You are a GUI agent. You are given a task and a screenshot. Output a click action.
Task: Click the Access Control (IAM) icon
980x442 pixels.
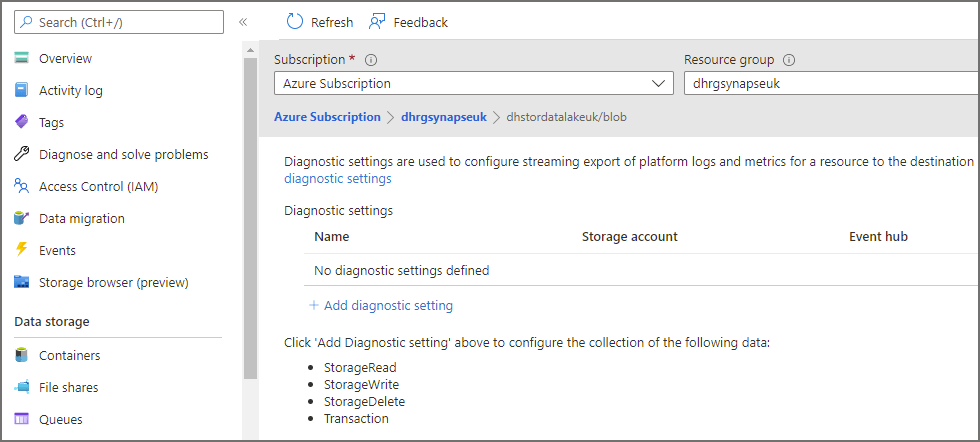pos(22,186)
